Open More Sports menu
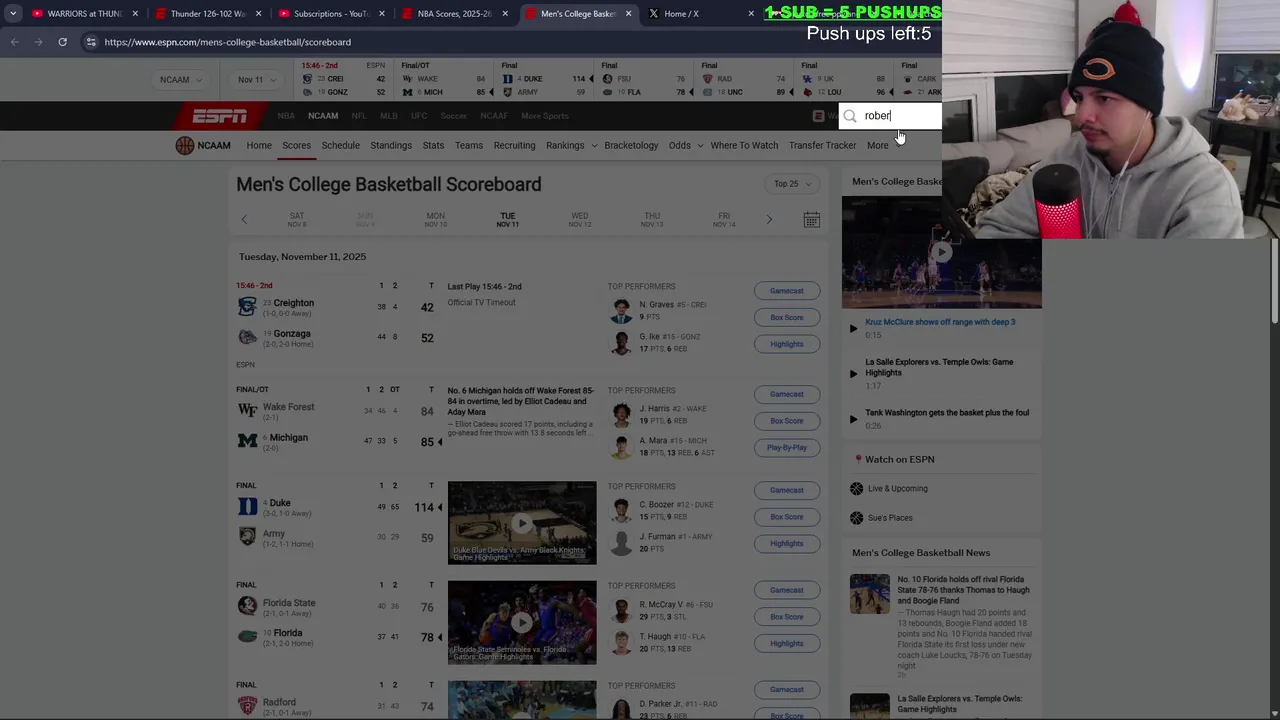This screenshot has width=1280, height=720. click(545, 116)
